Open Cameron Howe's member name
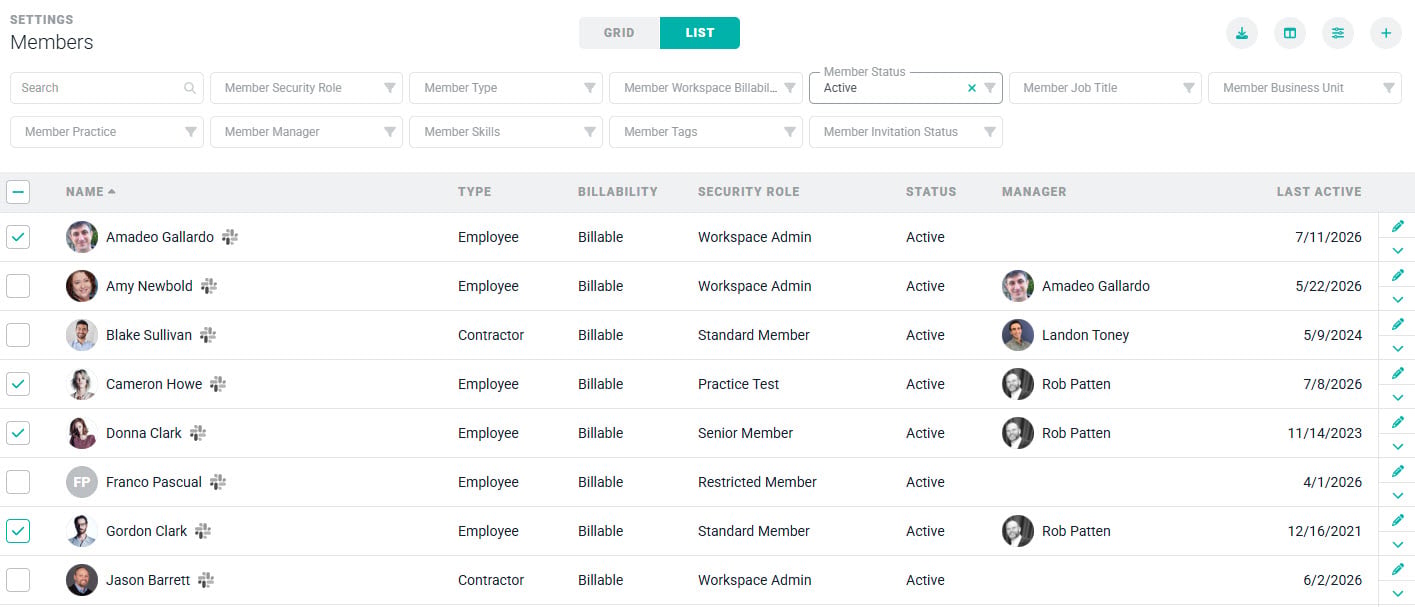 pyautogui.click(x=154, y=384)
